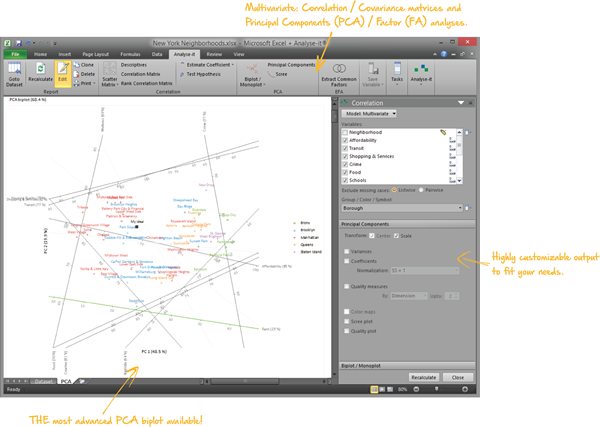Screen dimensions: 600x427
Task: Delete the current report
Action: 84,74
